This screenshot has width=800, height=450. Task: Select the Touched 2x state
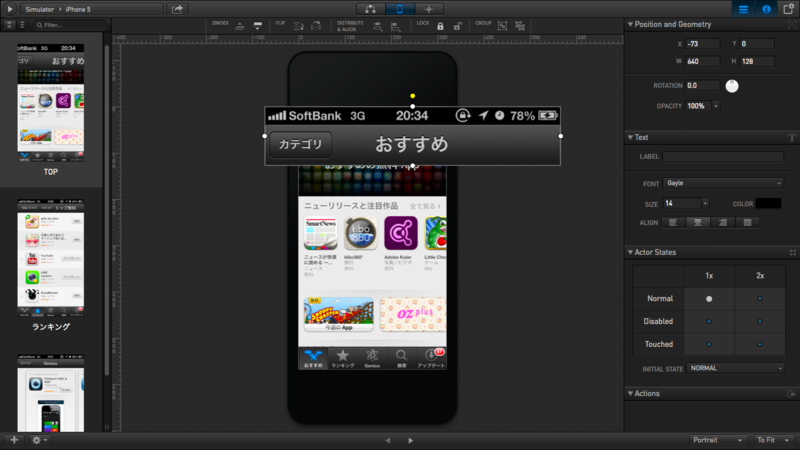(x=760, y=344)
